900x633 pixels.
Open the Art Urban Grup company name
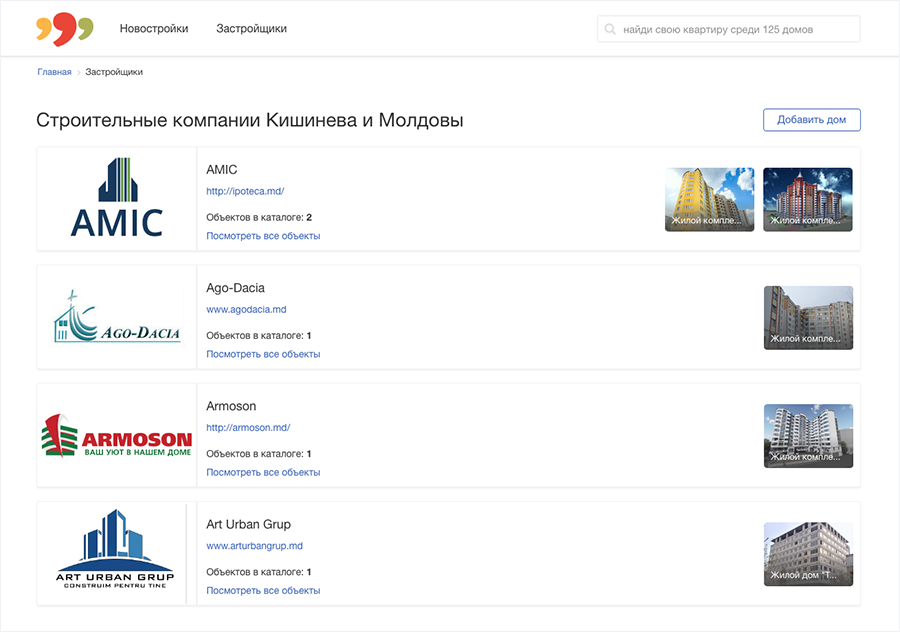pyautogui.click(x=249, y=525)
